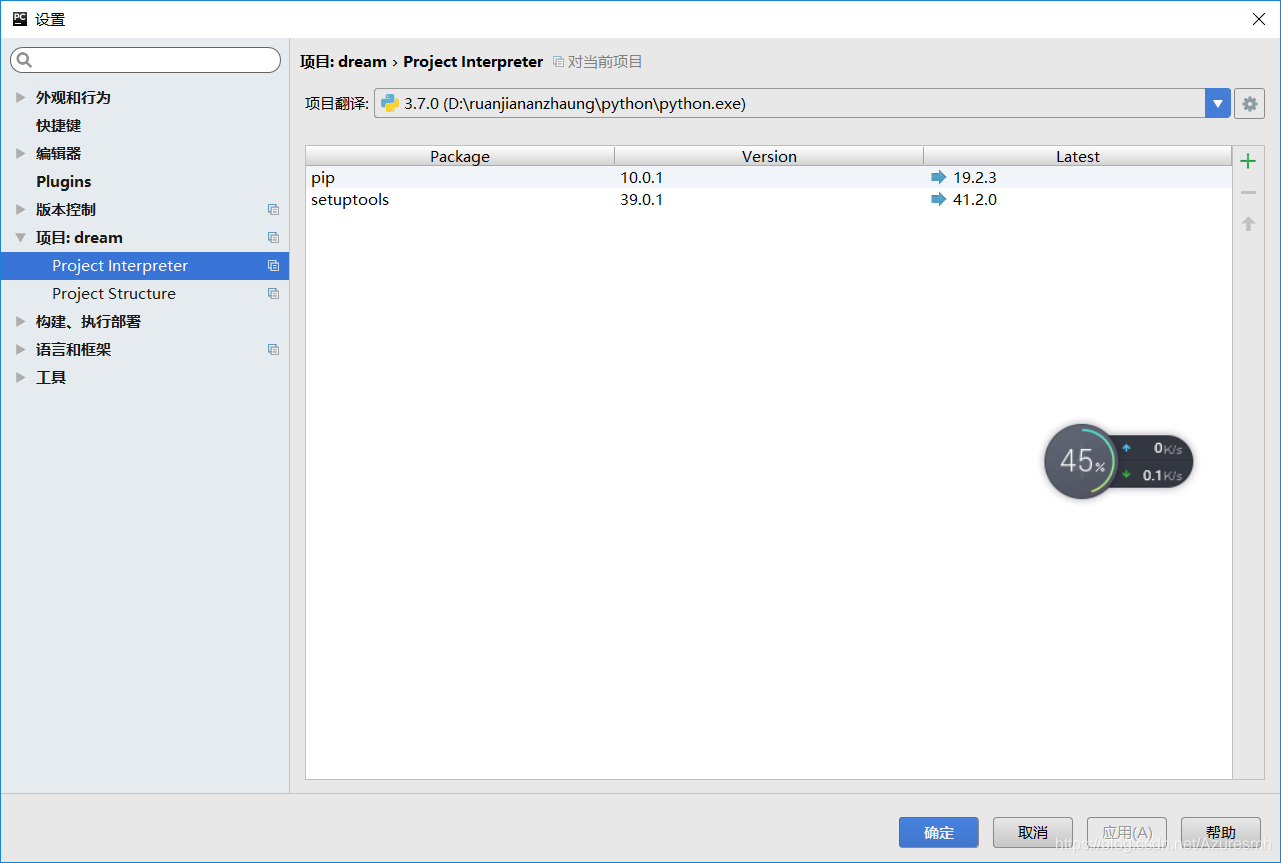The width and height of the screenshot is (1281, 863).
Task: Click the 项目: dream breadcrumb
Action: click(343, 62)
